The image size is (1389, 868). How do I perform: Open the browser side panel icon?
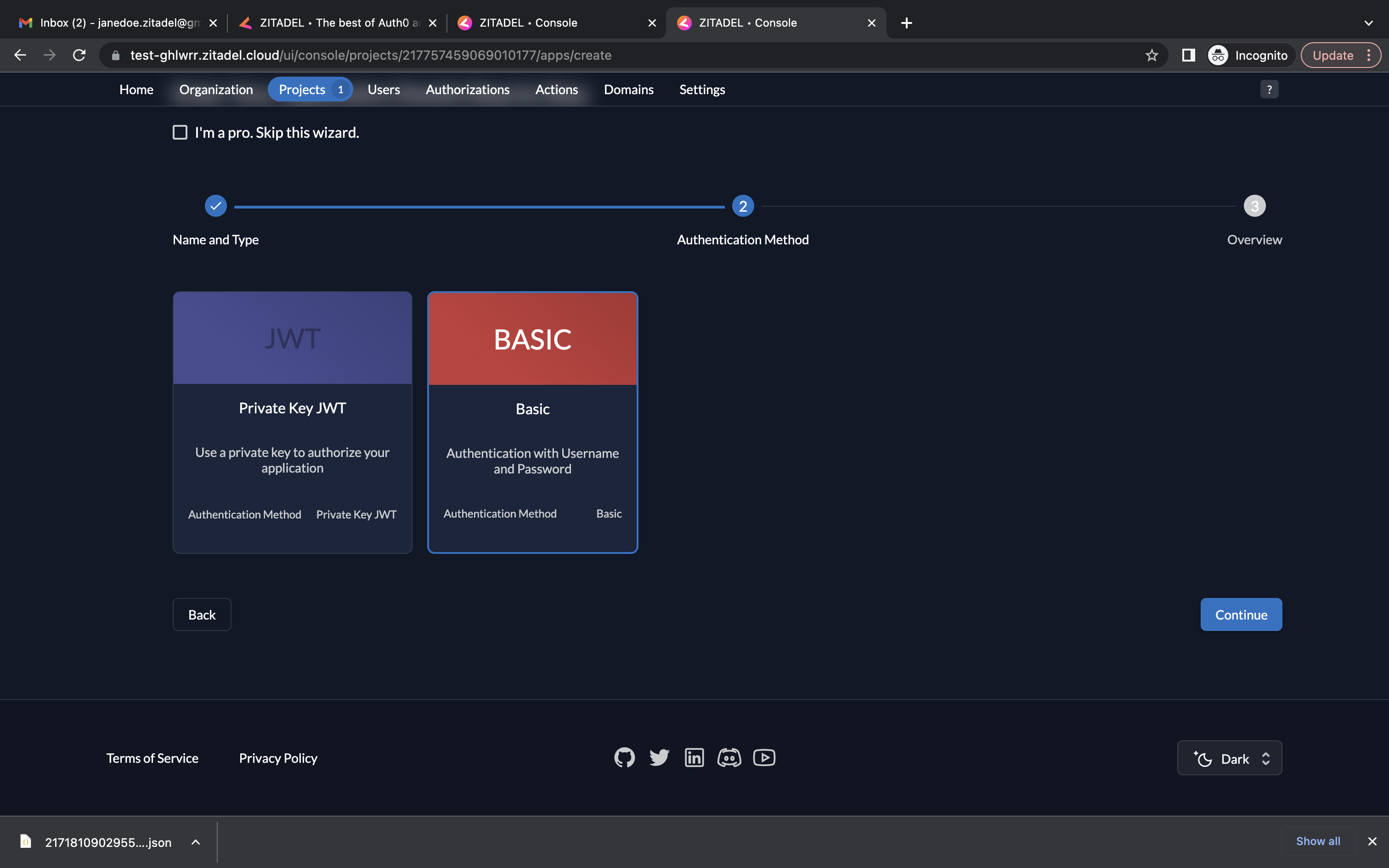click(1188, 55)
